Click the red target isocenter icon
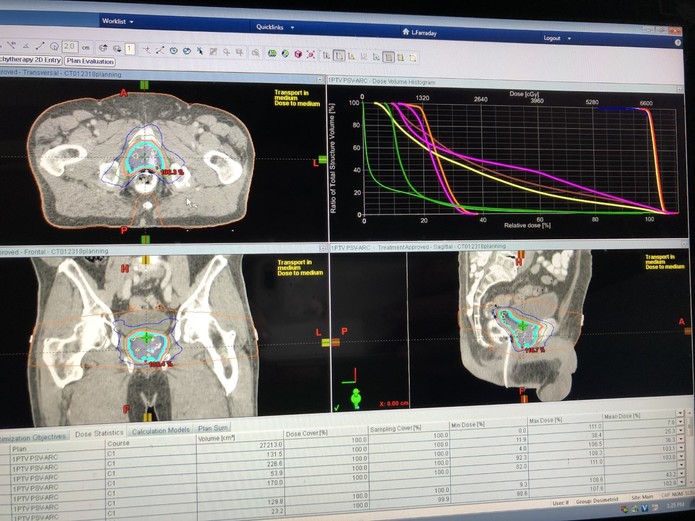The width and height of the screenshot is (695, 521). (x=311, y=55)
